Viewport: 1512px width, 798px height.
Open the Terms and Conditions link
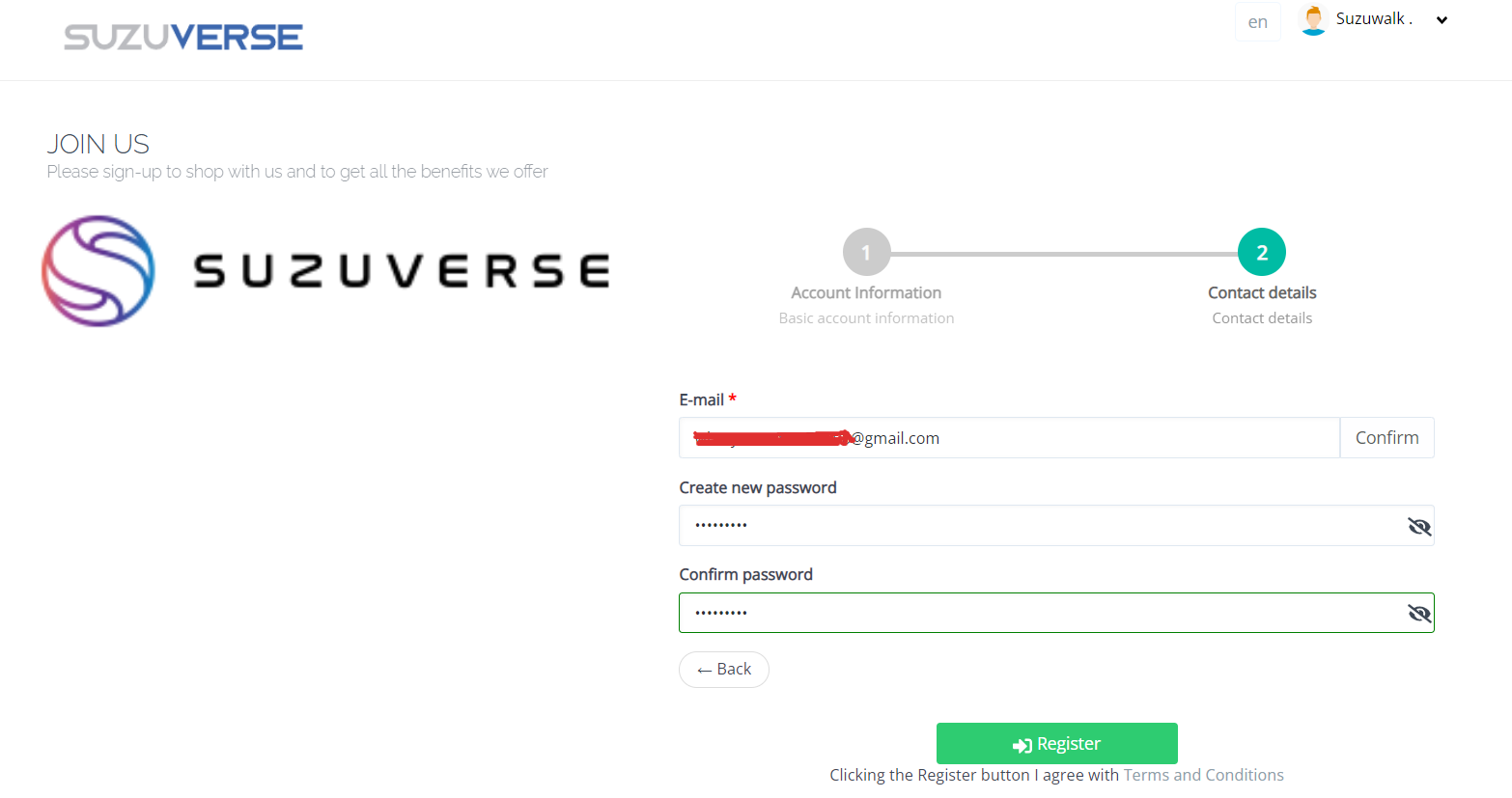point(1203,775)
